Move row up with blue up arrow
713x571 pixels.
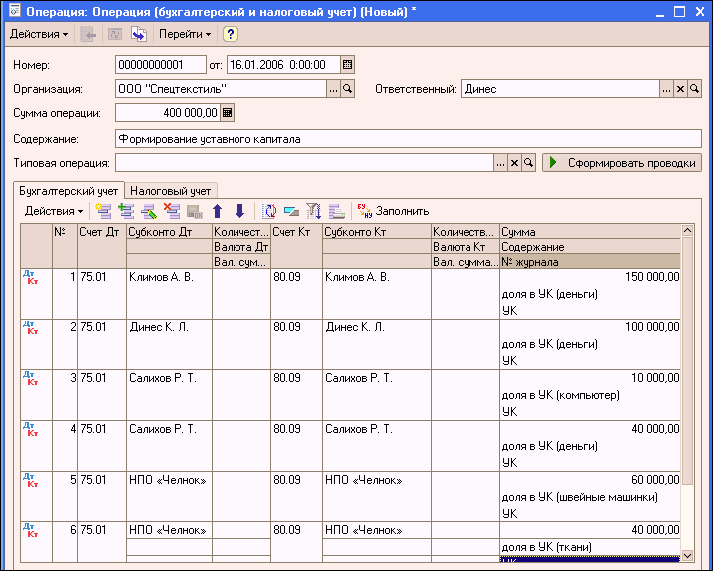click(217, 211)
